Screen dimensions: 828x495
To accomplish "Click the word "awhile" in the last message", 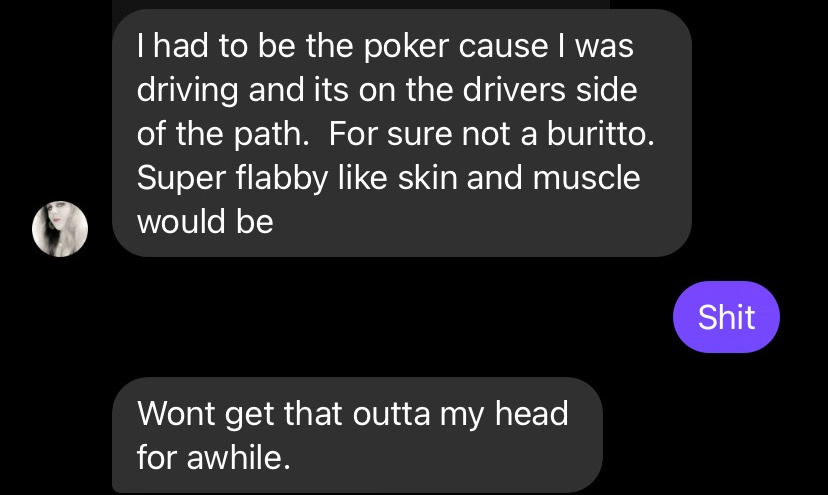I will click(x=239, y=457).
